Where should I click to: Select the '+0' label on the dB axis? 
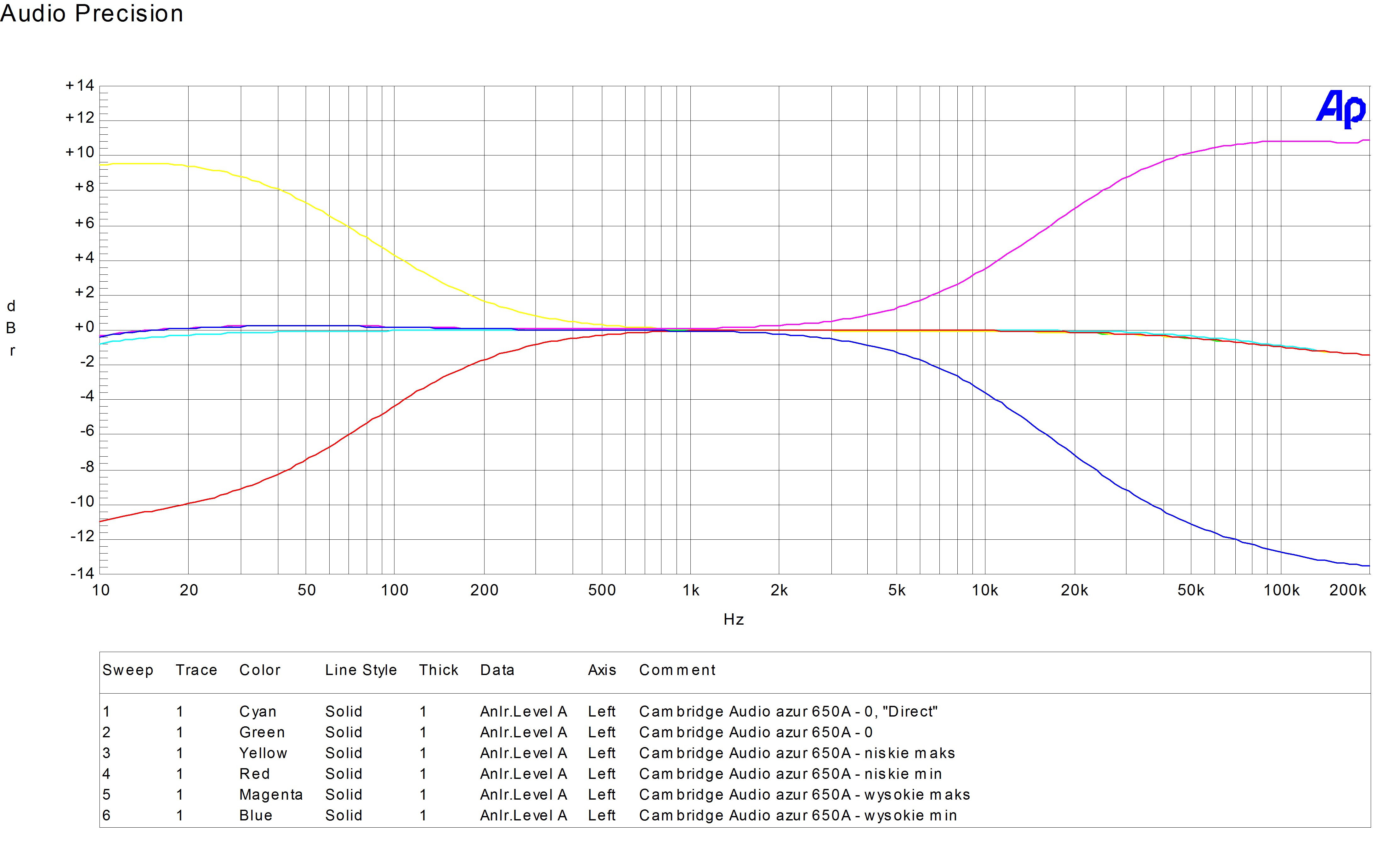click(84, 327)
